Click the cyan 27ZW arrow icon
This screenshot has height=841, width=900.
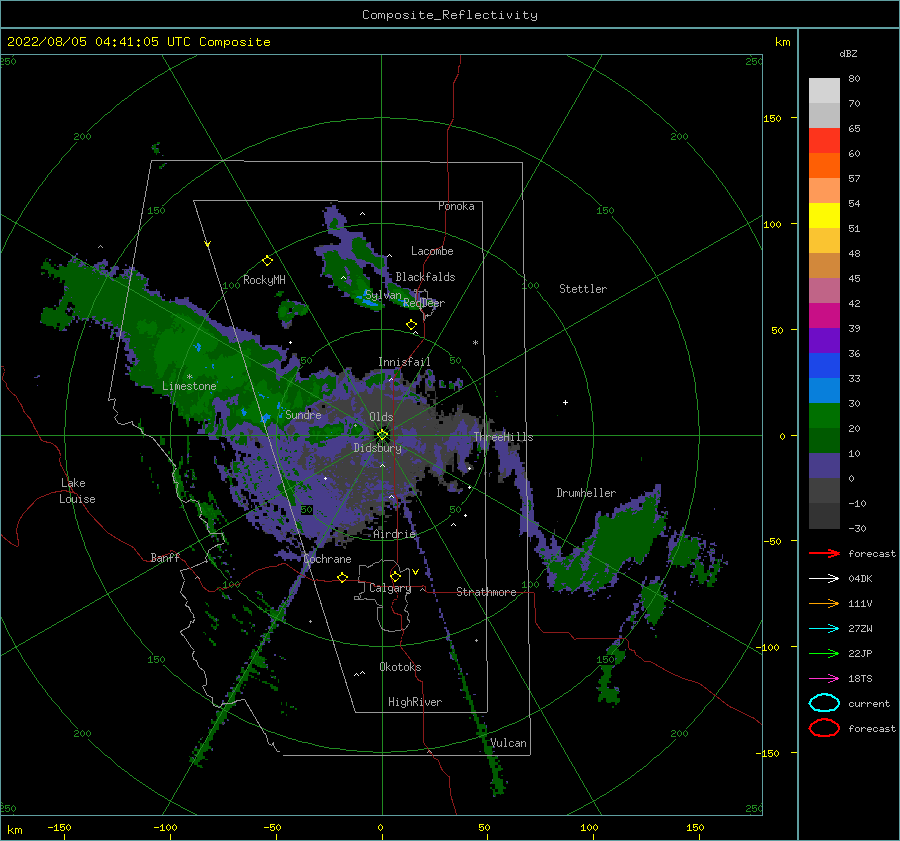click(x=824, y=629)
